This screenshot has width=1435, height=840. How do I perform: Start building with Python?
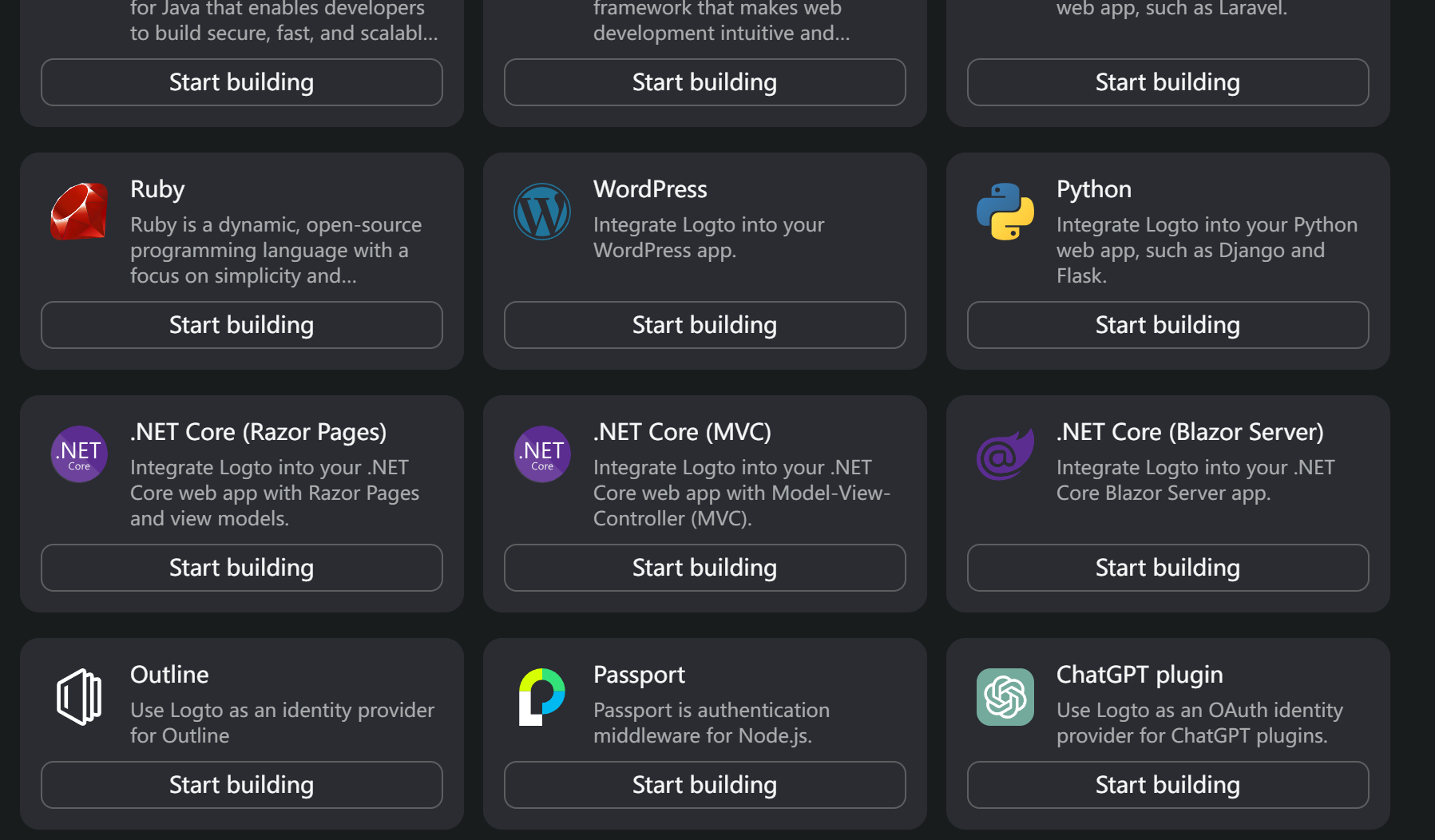point(1168,325)
